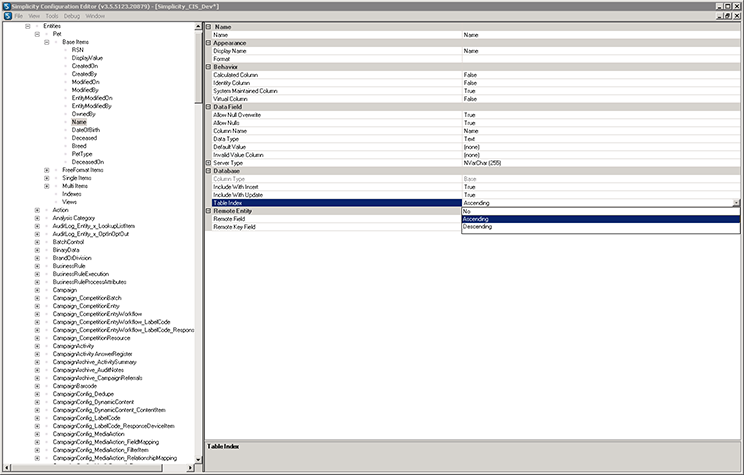This screenshot has width=744, height=475.
Task: Expand the Action entity node
Action: (37, 210)
